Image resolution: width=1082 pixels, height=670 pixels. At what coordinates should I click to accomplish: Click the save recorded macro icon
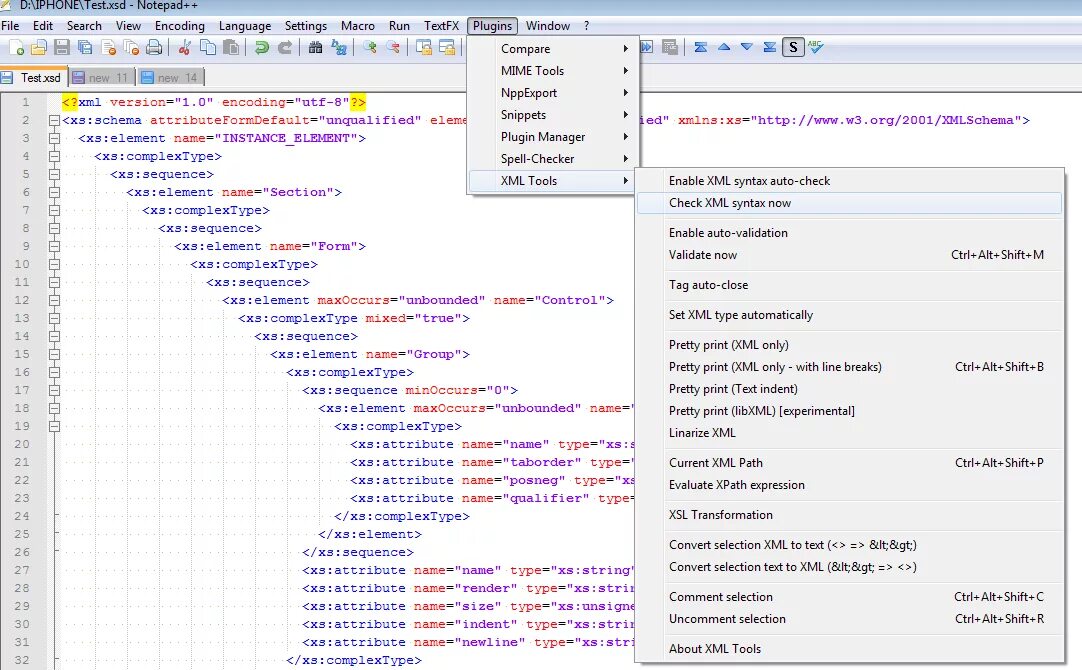pos(669,48)
